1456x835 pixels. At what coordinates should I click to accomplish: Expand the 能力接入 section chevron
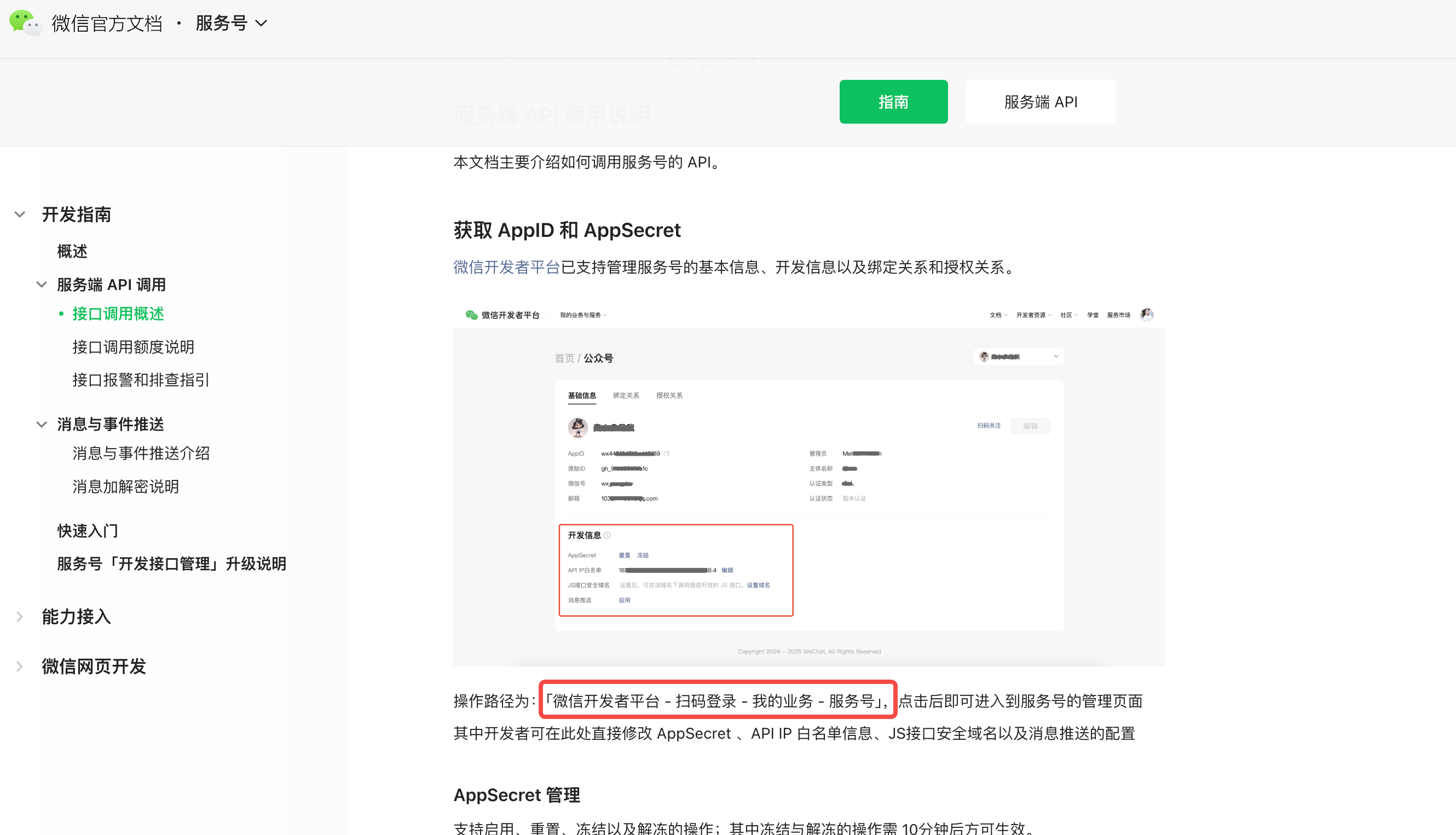tap(20, 617)
